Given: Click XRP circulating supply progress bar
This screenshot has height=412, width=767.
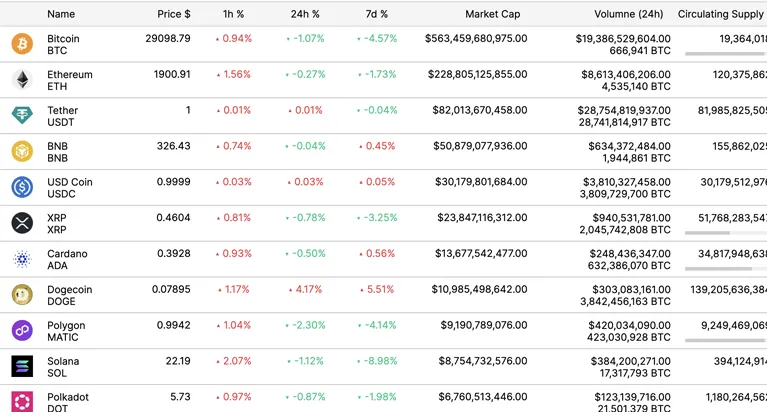Looking at the screenshot, I should pyautogui.click(x=726, y=233).
